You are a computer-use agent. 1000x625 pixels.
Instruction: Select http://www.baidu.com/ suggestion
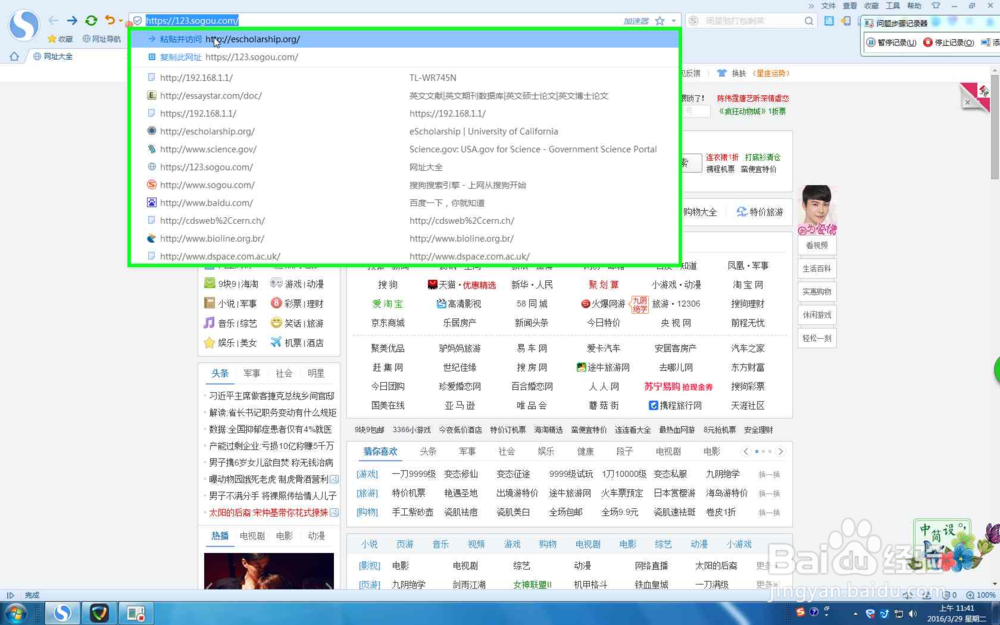click(x=405, y=203)
